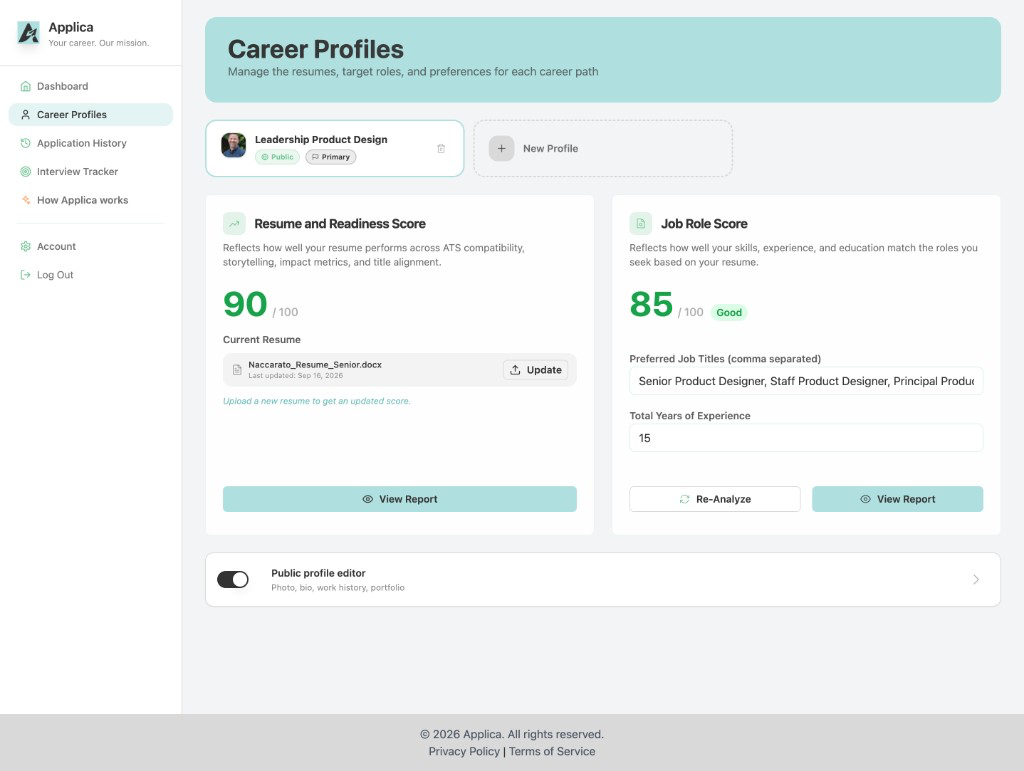
Task: Click the plus icon for New Profile
Action: pyautogui.click(x=502, y=148)
